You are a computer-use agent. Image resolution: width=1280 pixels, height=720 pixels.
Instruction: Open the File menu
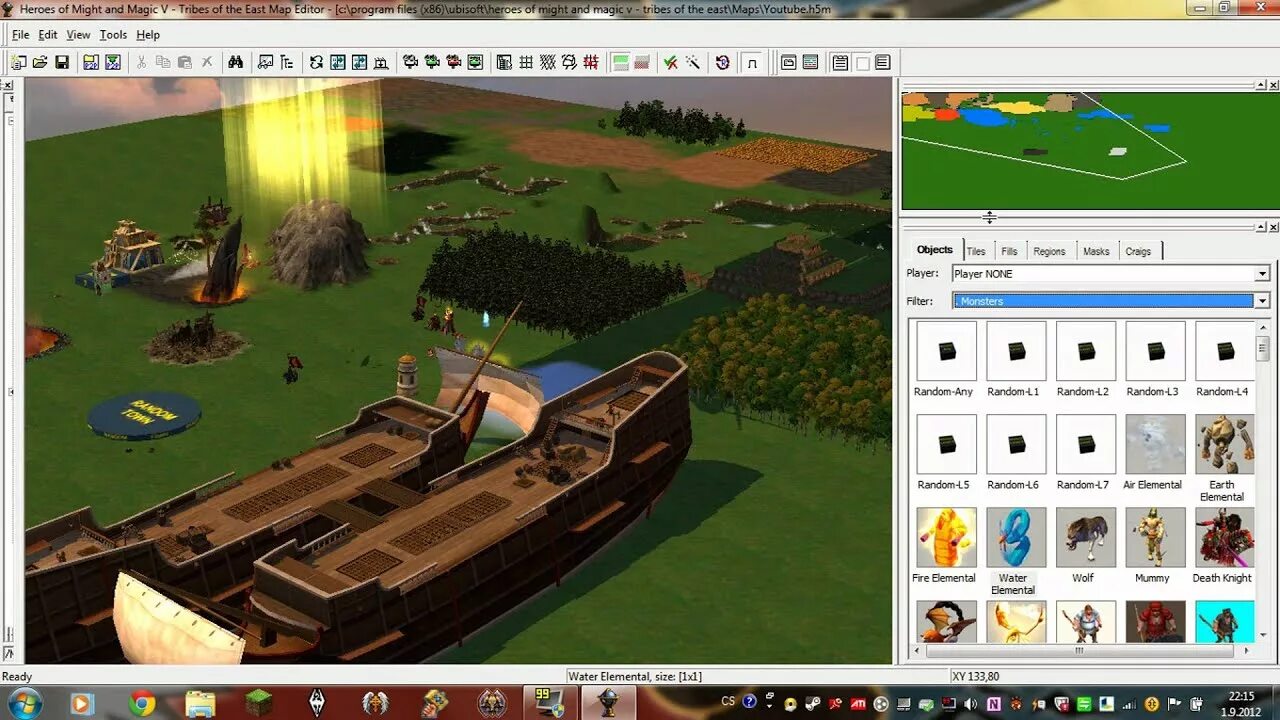[x=20, y=35]
